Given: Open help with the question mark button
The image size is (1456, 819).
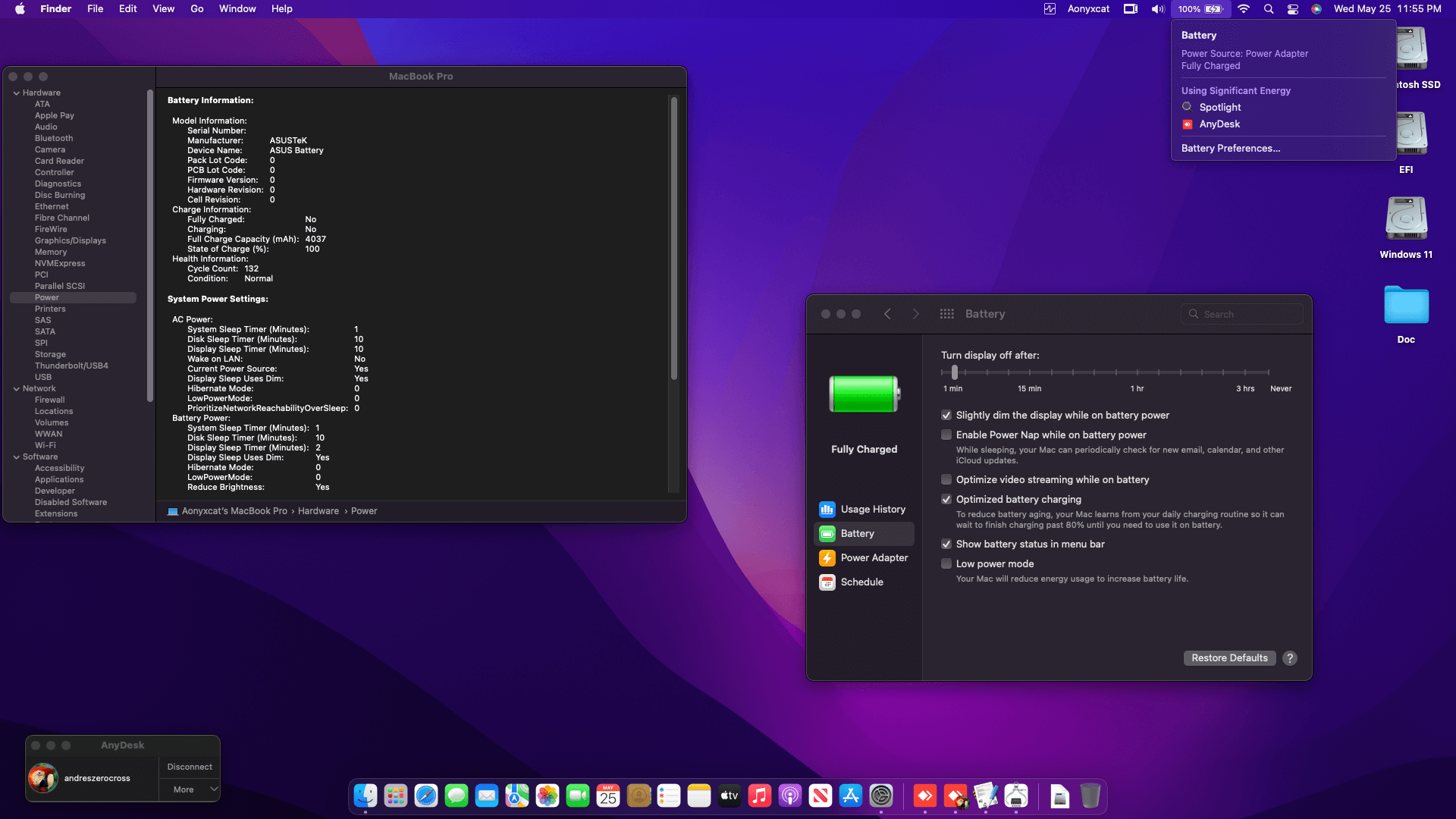Looking at the screenshot, I should pos(1290,658).
